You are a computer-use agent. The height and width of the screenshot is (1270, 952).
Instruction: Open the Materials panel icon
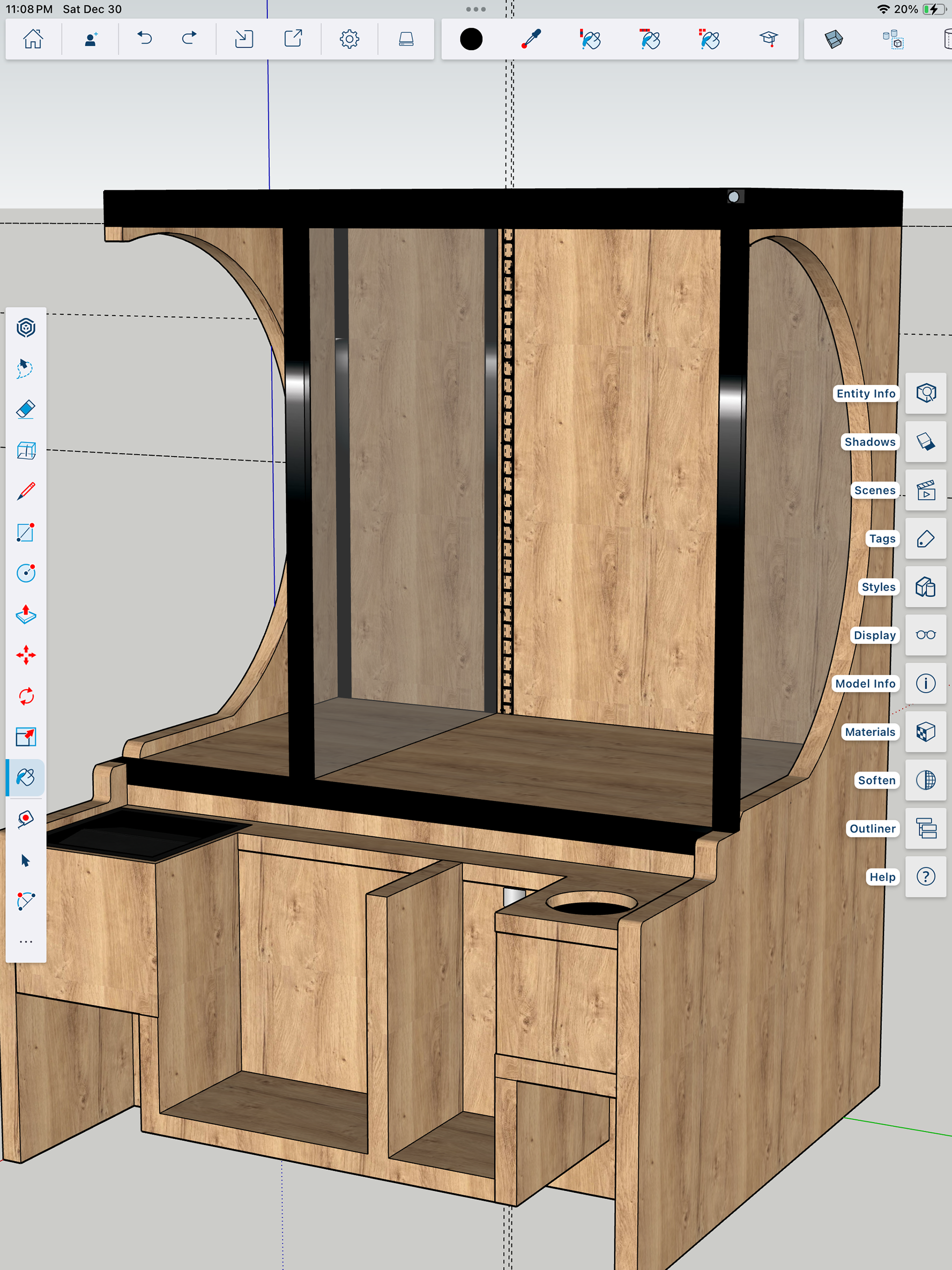pos(926,732)
